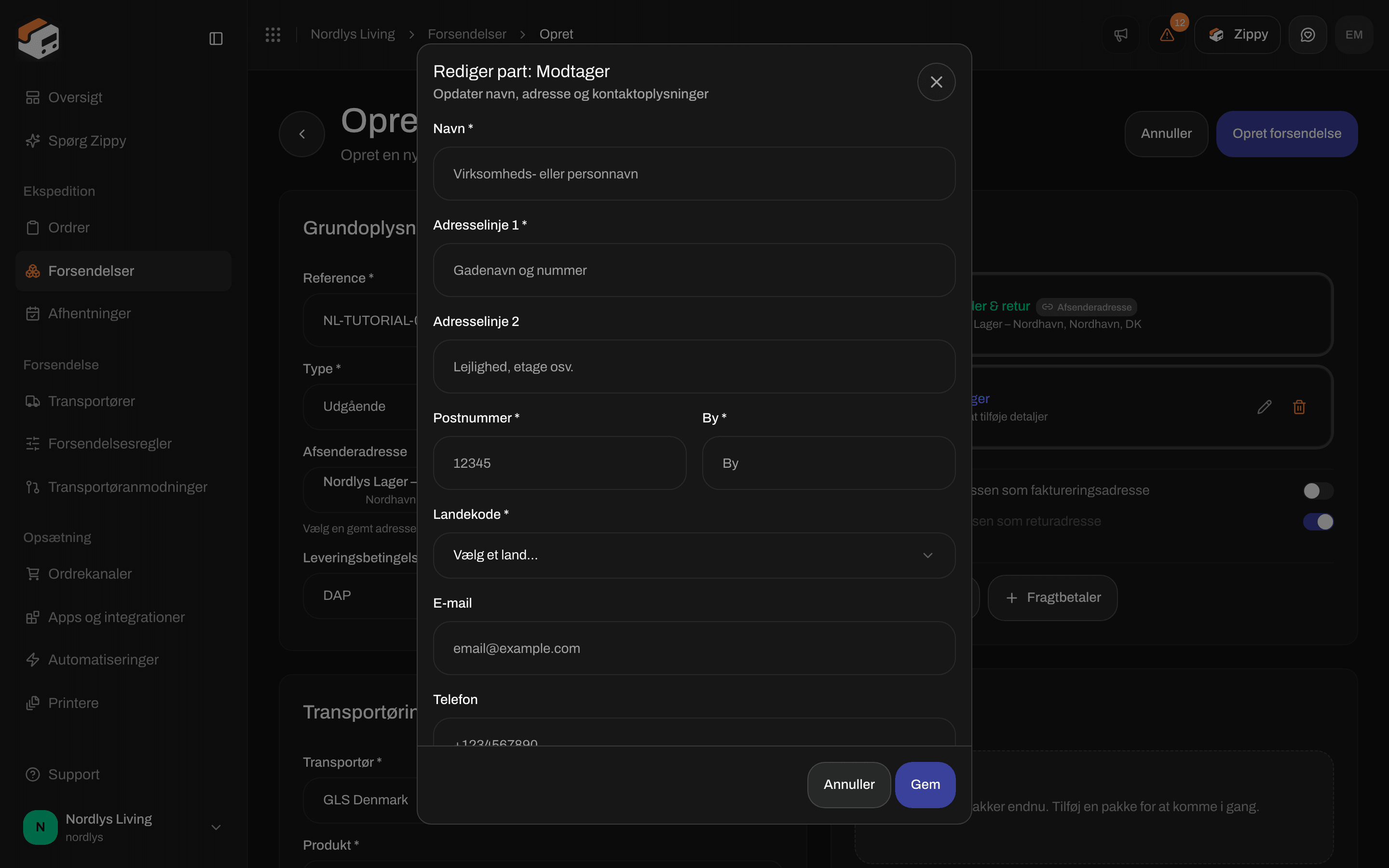Click Annuller in the dialog
Image resolution: width=1389 pixels, height=868 pixels.
pyautogui.click(x=849, y=785)
